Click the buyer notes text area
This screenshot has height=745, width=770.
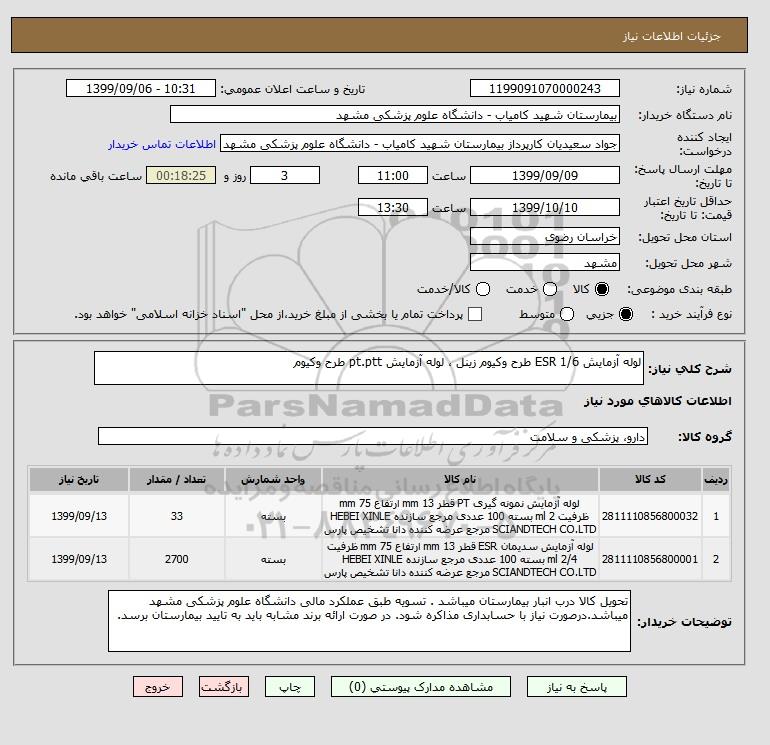[x=369, y=621]
